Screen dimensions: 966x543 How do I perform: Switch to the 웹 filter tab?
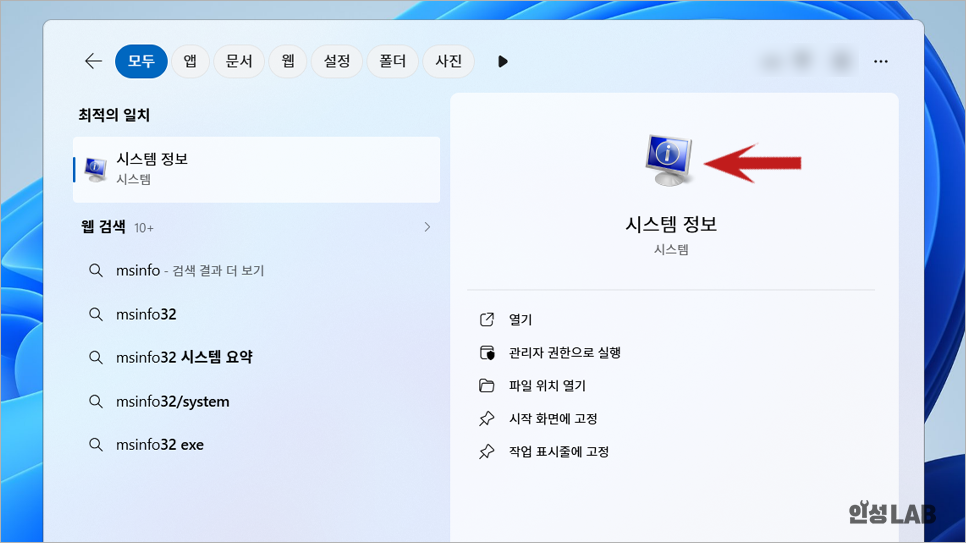point(288,61)
